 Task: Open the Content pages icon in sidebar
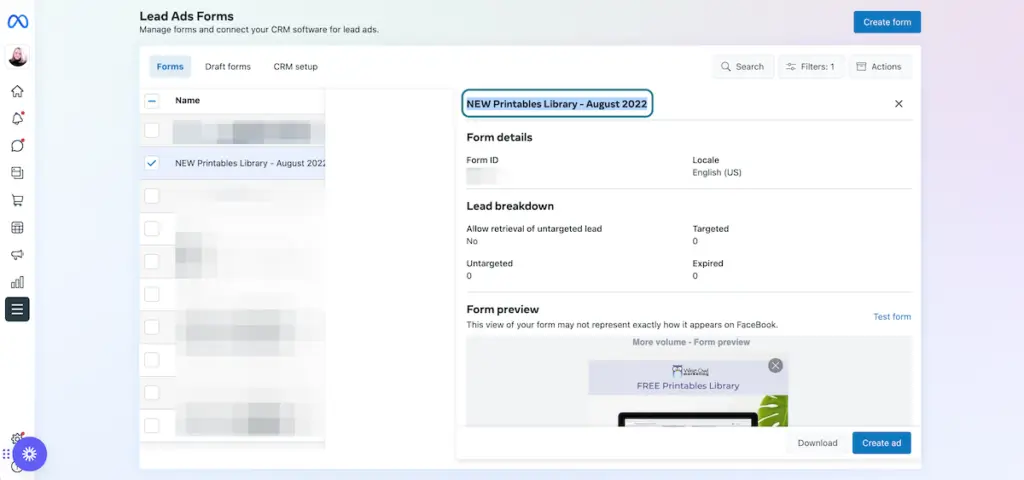[x=18, y=173]
